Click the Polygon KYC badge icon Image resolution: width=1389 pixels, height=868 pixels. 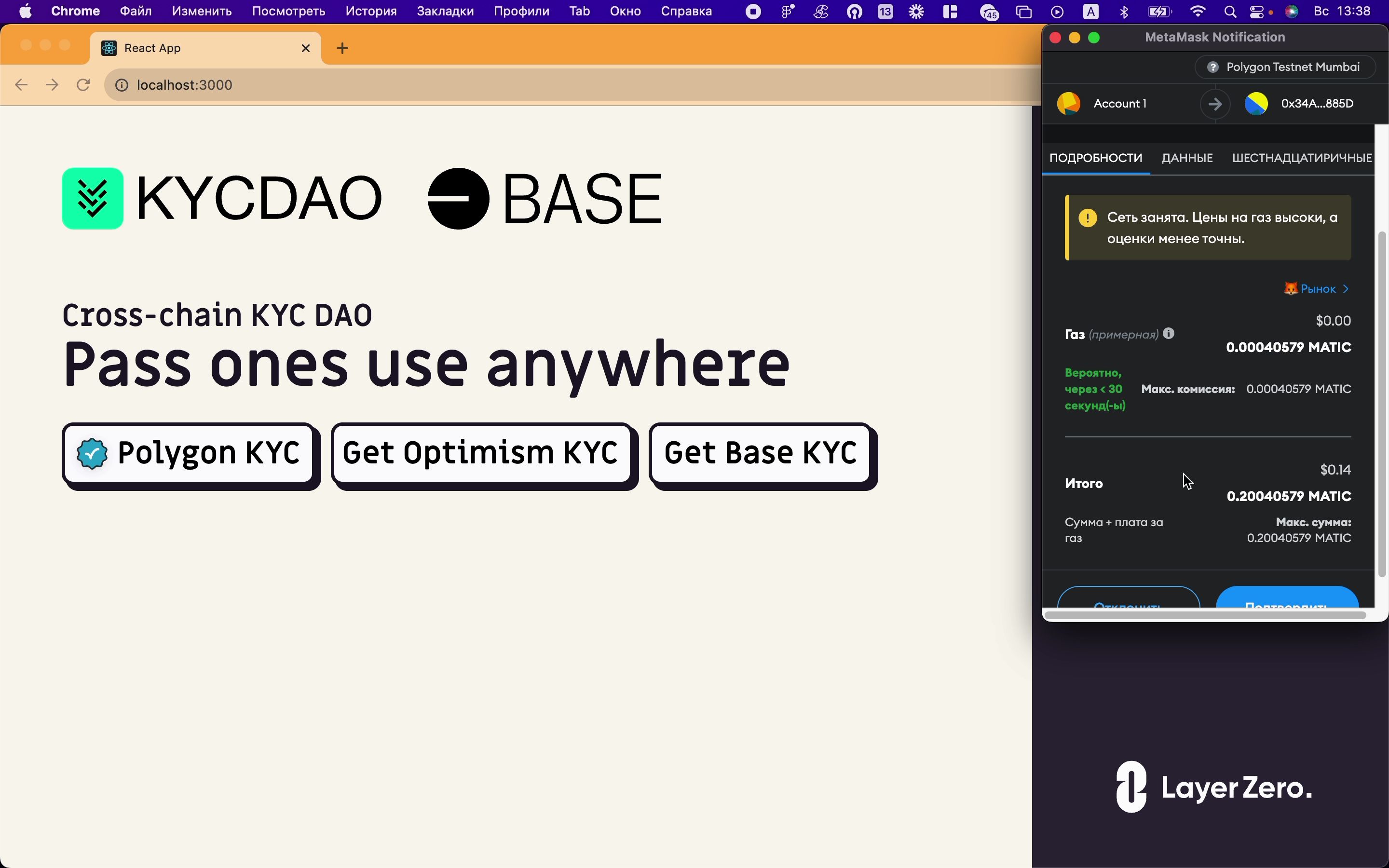point(91,453)
